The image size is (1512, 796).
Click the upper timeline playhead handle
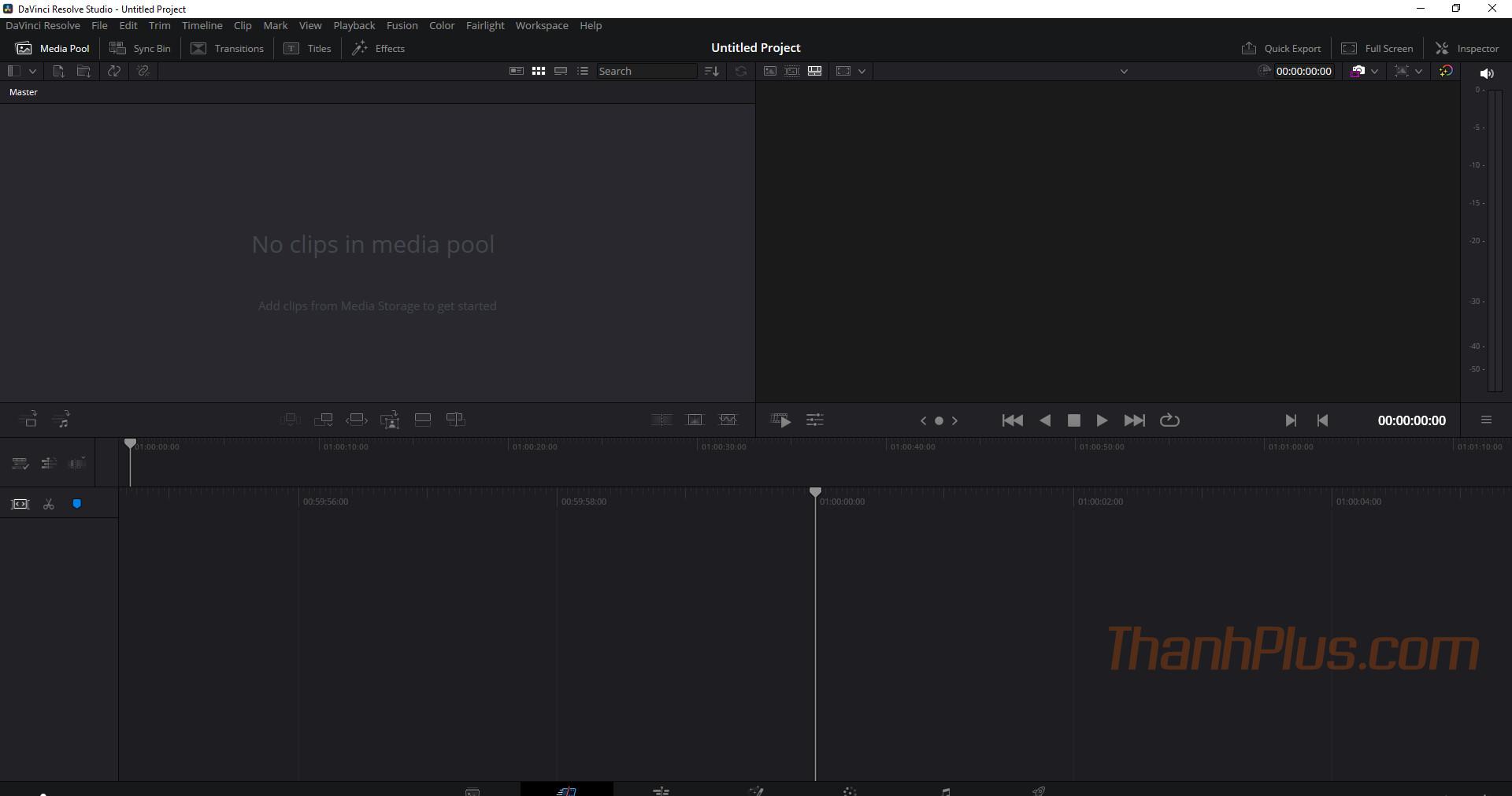(x=131, y=444)
